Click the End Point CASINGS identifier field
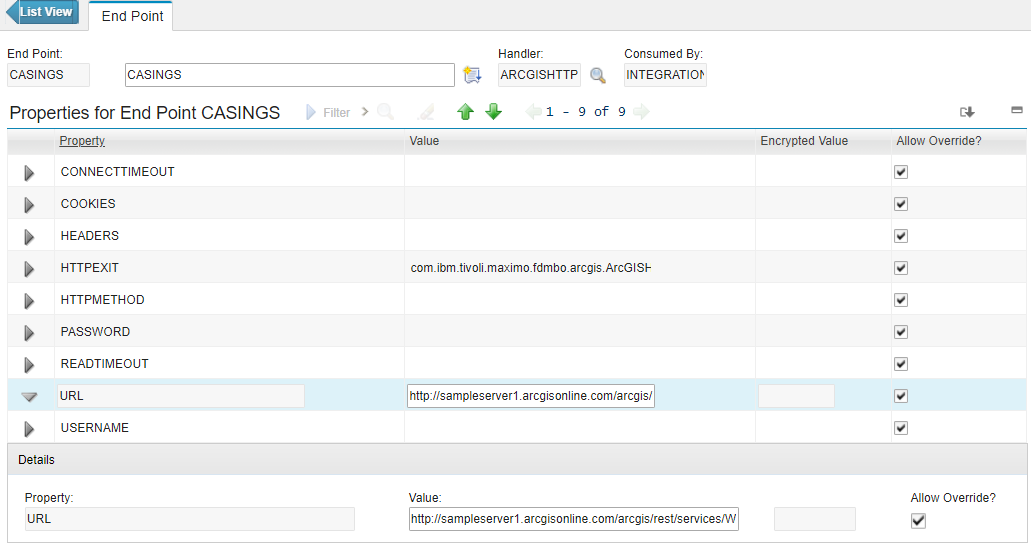 (48, 75)
